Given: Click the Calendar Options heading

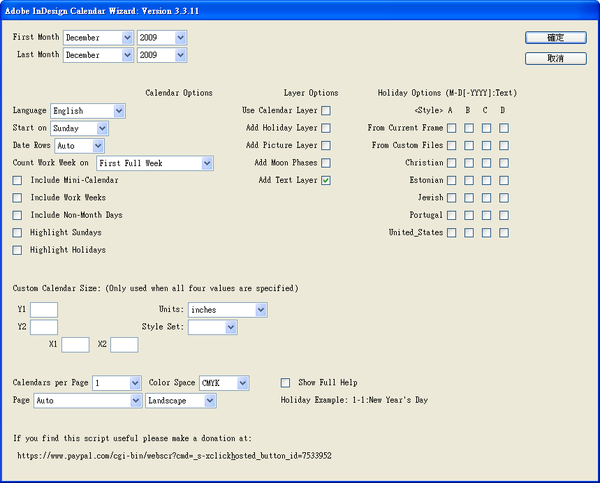Looking at the screenshot, I should point(179,93).
